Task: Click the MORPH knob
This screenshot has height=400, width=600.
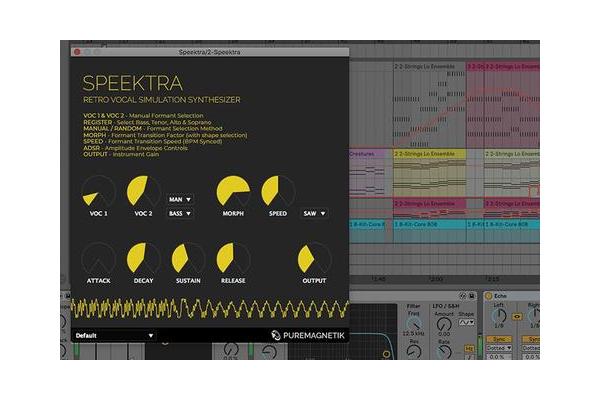Action: point(233,192)
